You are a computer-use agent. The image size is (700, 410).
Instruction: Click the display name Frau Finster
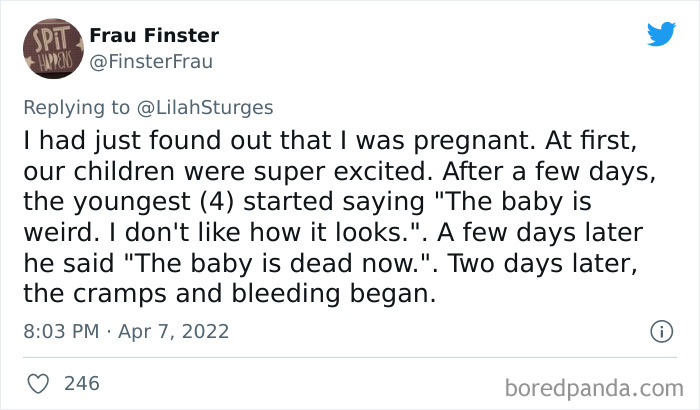(154, 36)
